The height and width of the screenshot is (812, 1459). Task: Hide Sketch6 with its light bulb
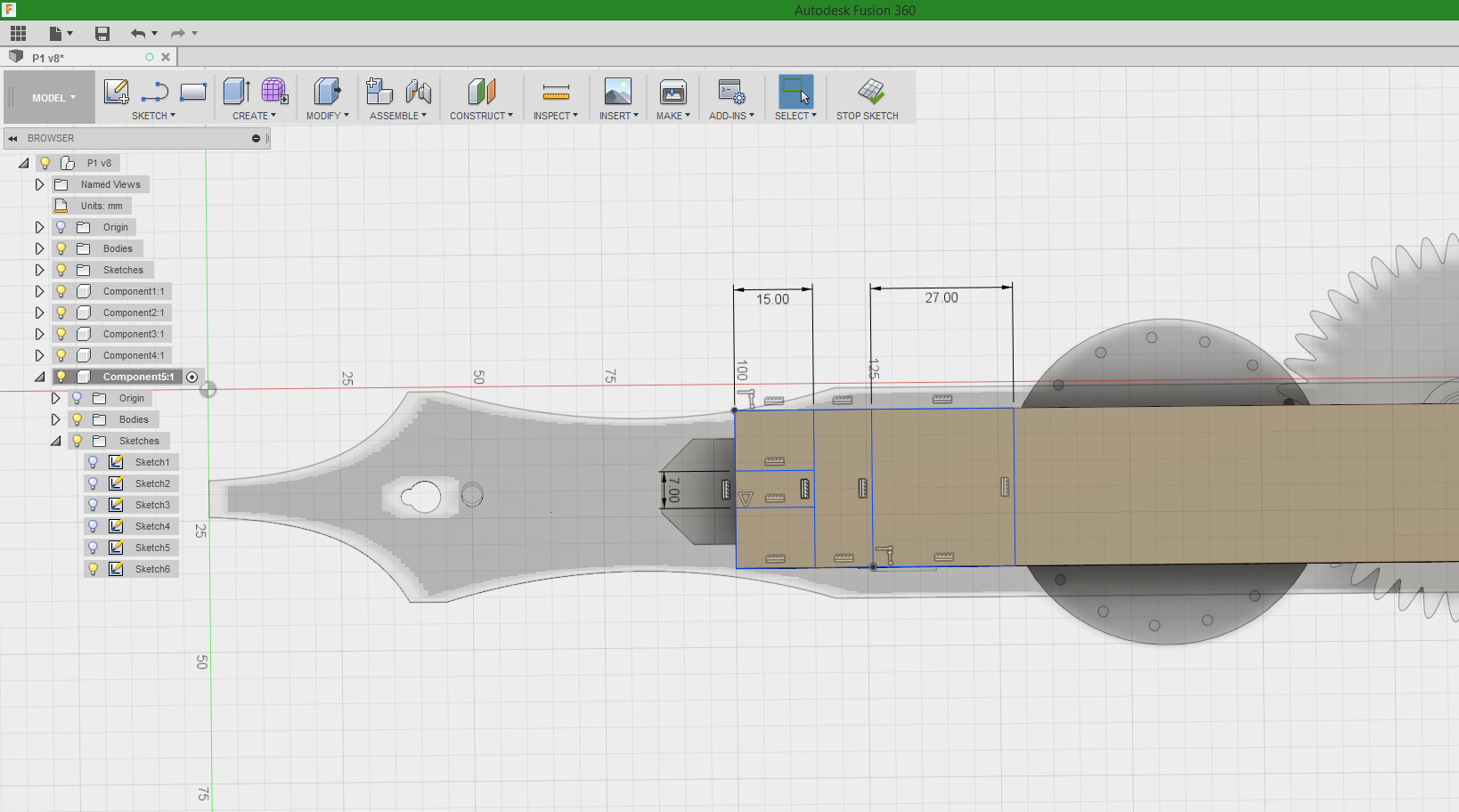click(x=93, y=569)
